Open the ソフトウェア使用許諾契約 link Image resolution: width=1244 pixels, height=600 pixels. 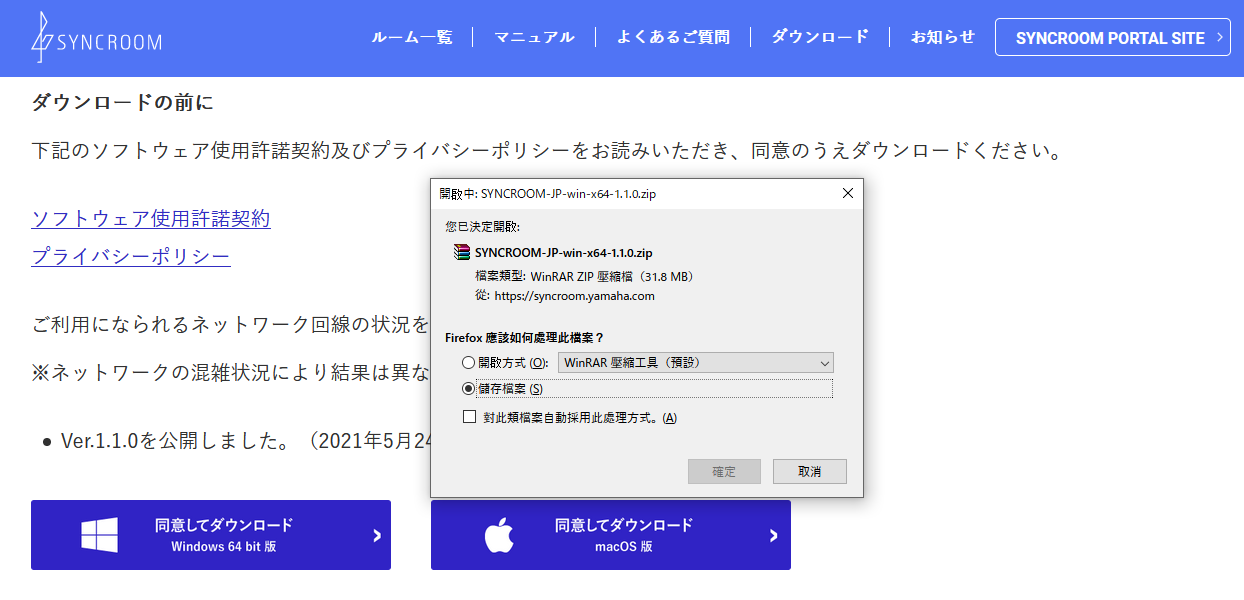tap(151, 219)
